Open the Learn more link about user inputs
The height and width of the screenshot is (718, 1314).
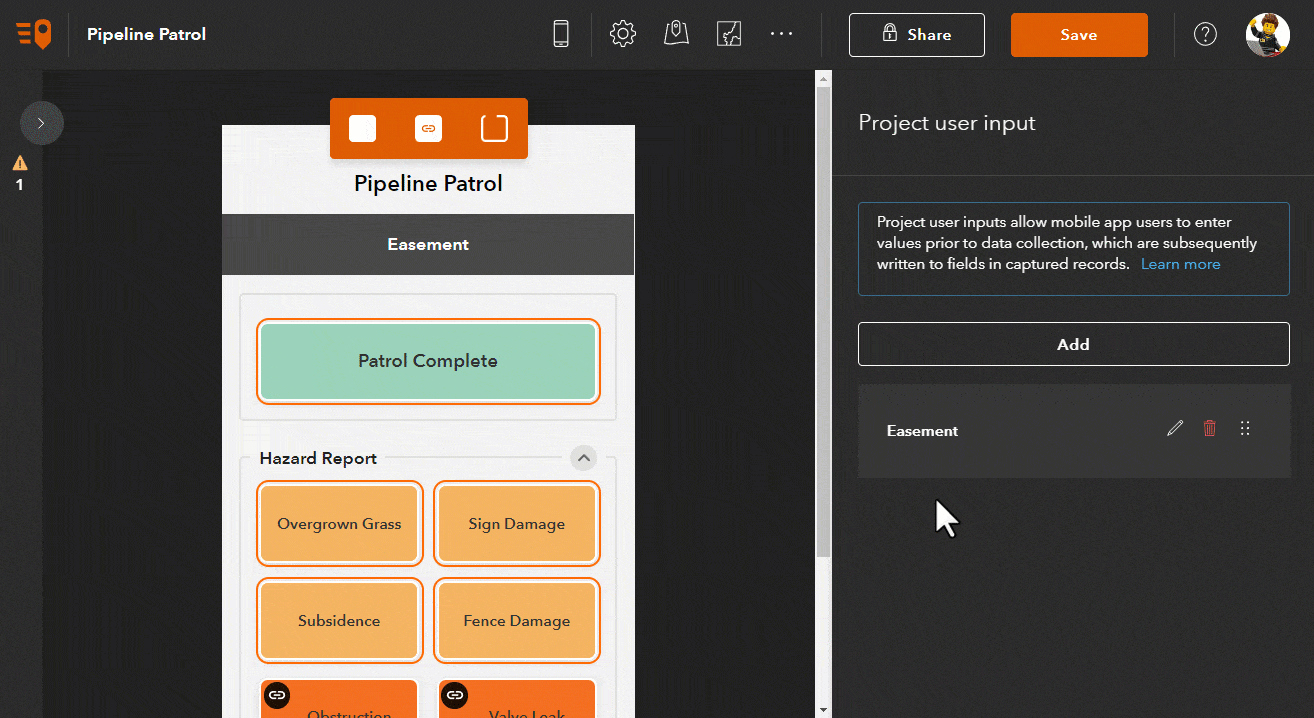pos(1180,263)
